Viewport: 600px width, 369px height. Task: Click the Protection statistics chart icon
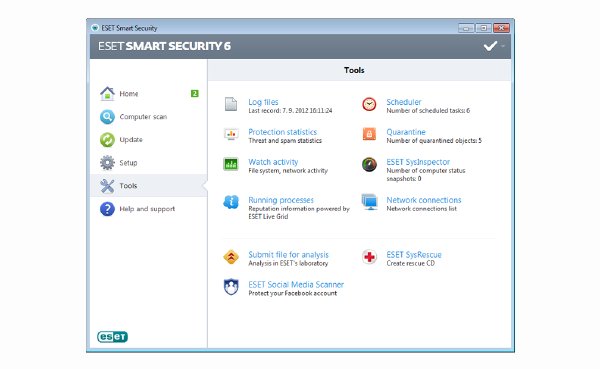pyautogui.click(x=231, y=134)
